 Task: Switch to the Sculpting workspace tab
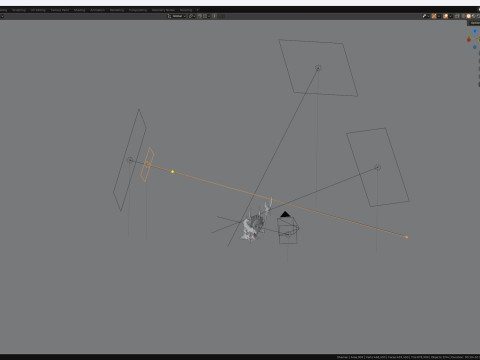19,10
